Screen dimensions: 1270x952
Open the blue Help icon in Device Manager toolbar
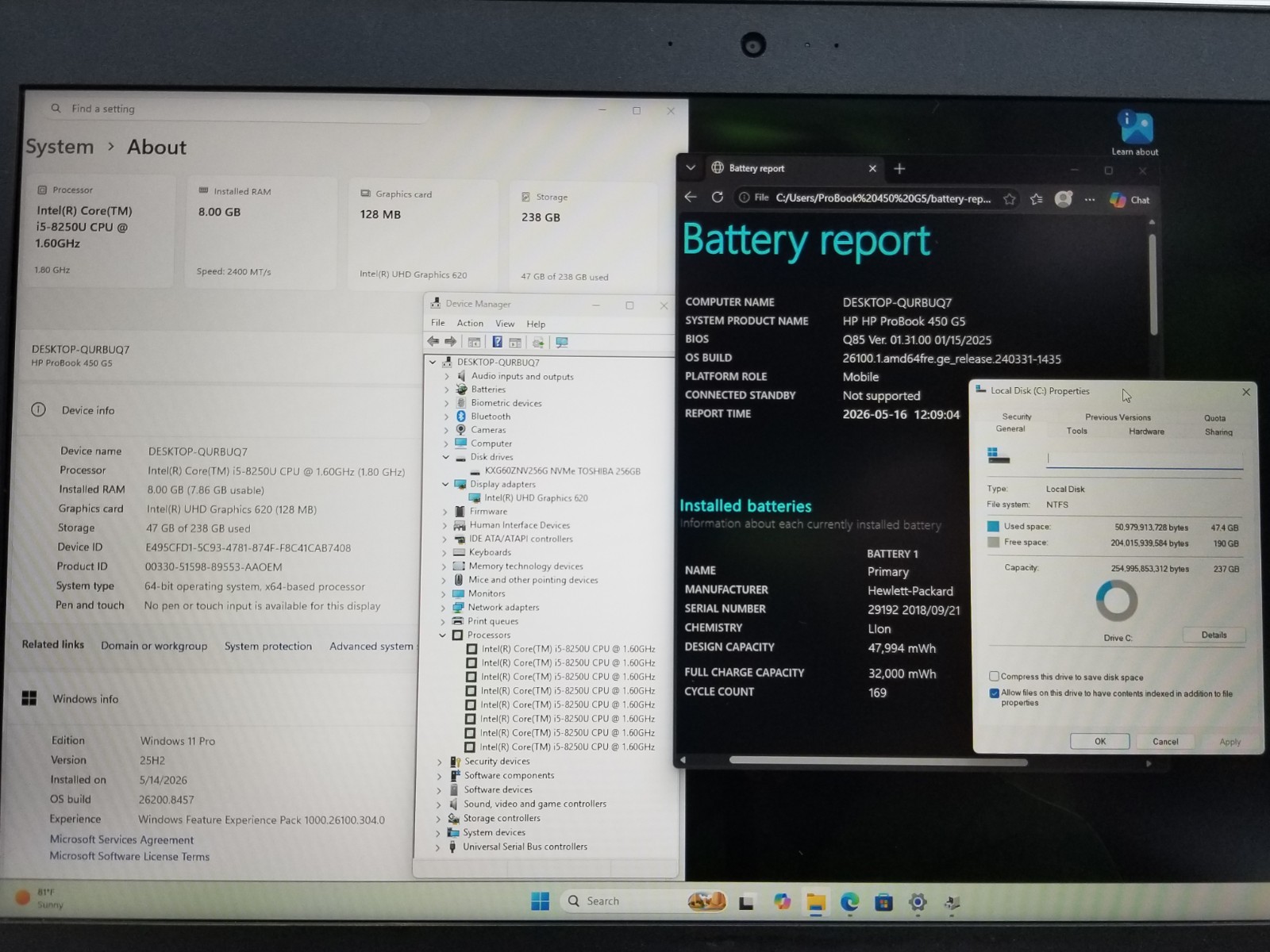[497, 342]
